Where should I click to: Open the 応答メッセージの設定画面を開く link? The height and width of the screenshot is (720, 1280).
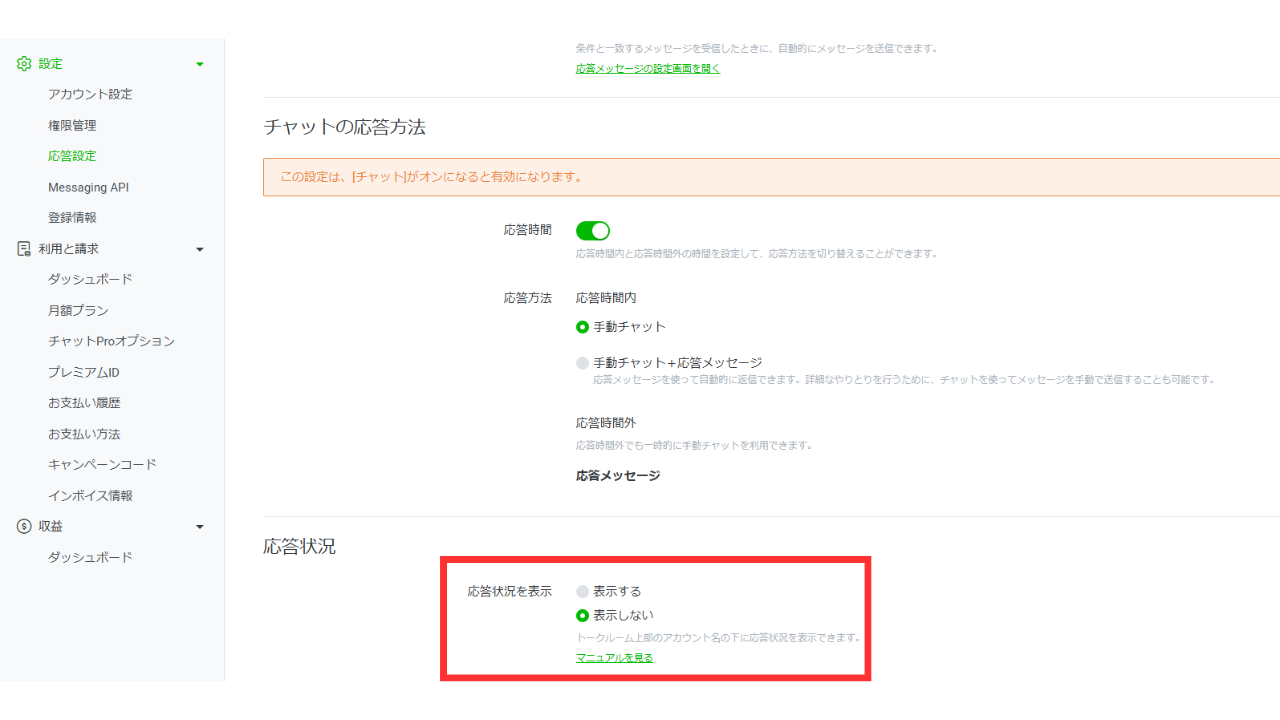pos(647,69)
